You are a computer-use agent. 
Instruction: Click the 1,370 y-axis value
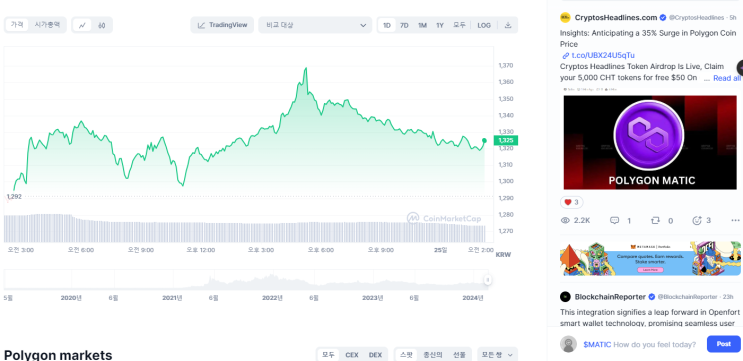tap(506, 65)
